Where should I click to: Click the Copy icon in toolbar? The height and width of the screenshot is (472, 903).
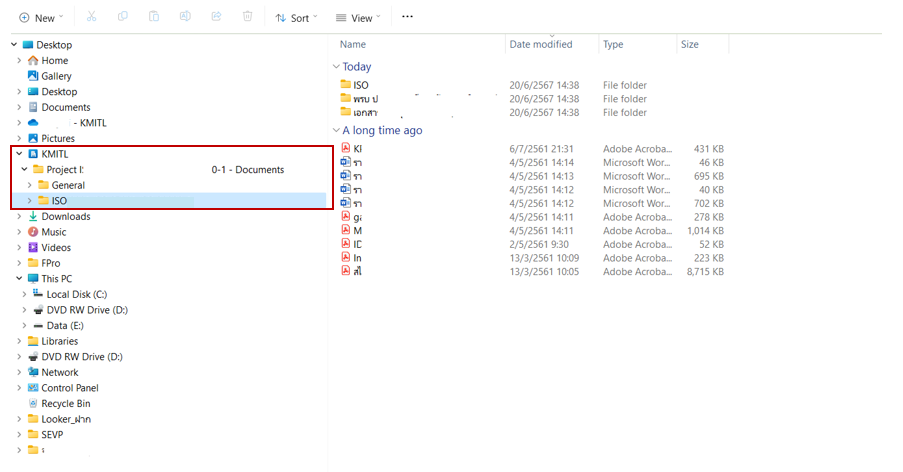pos(122,17)
